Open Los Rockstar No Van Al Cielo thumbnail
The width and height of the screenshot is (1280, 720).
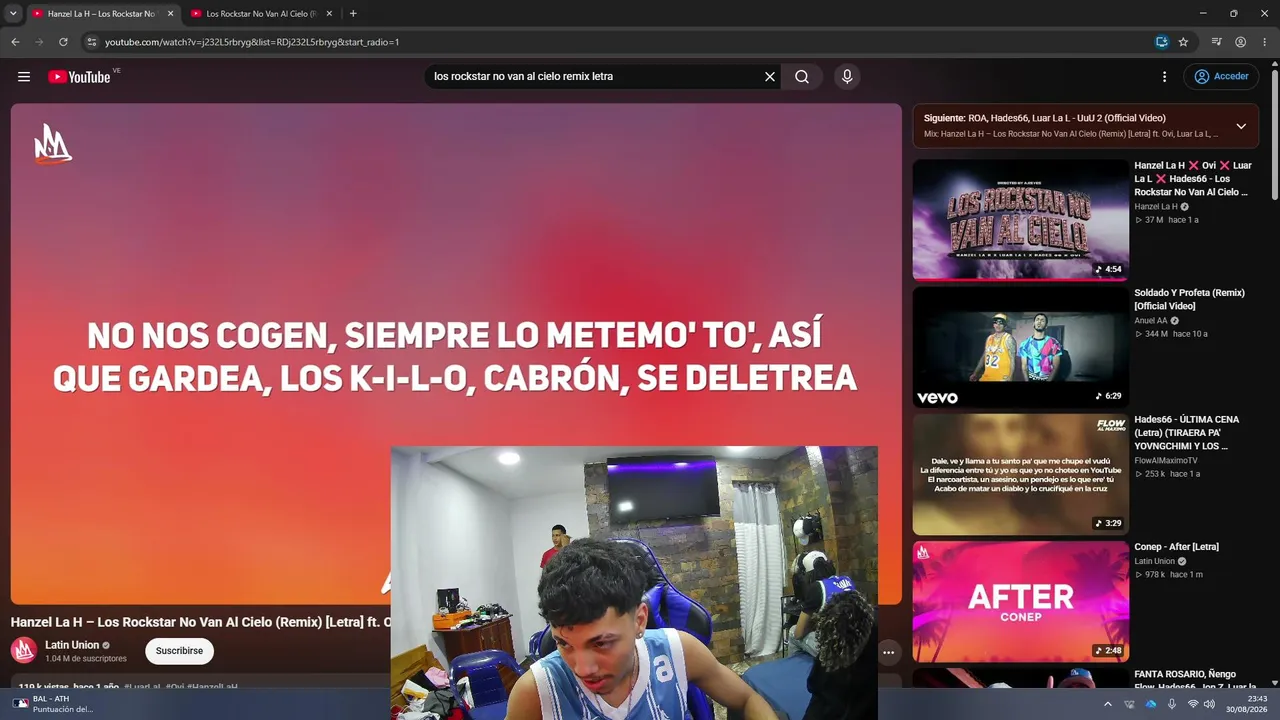click(1021, 220)
